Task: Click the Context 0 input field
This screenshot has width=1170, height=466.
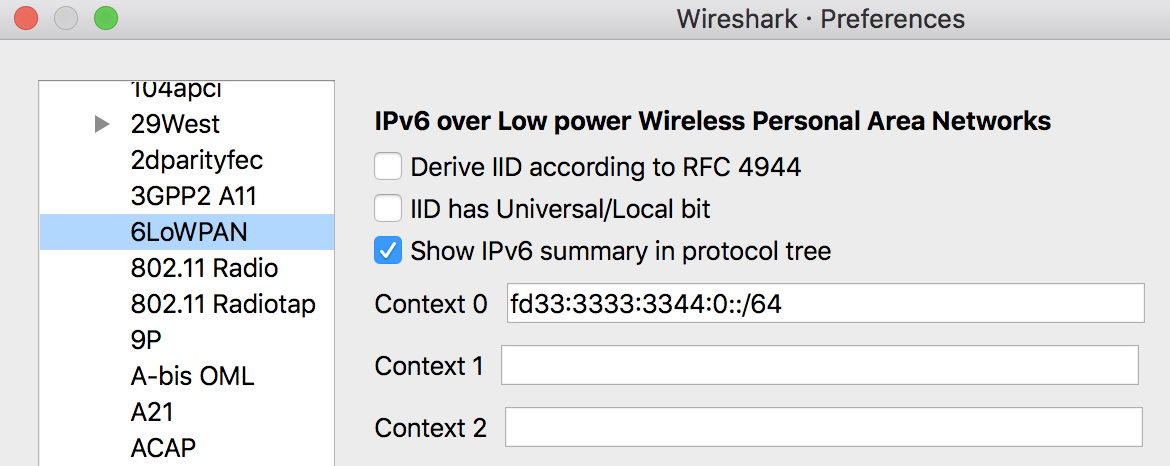Action: coord(825,303)
